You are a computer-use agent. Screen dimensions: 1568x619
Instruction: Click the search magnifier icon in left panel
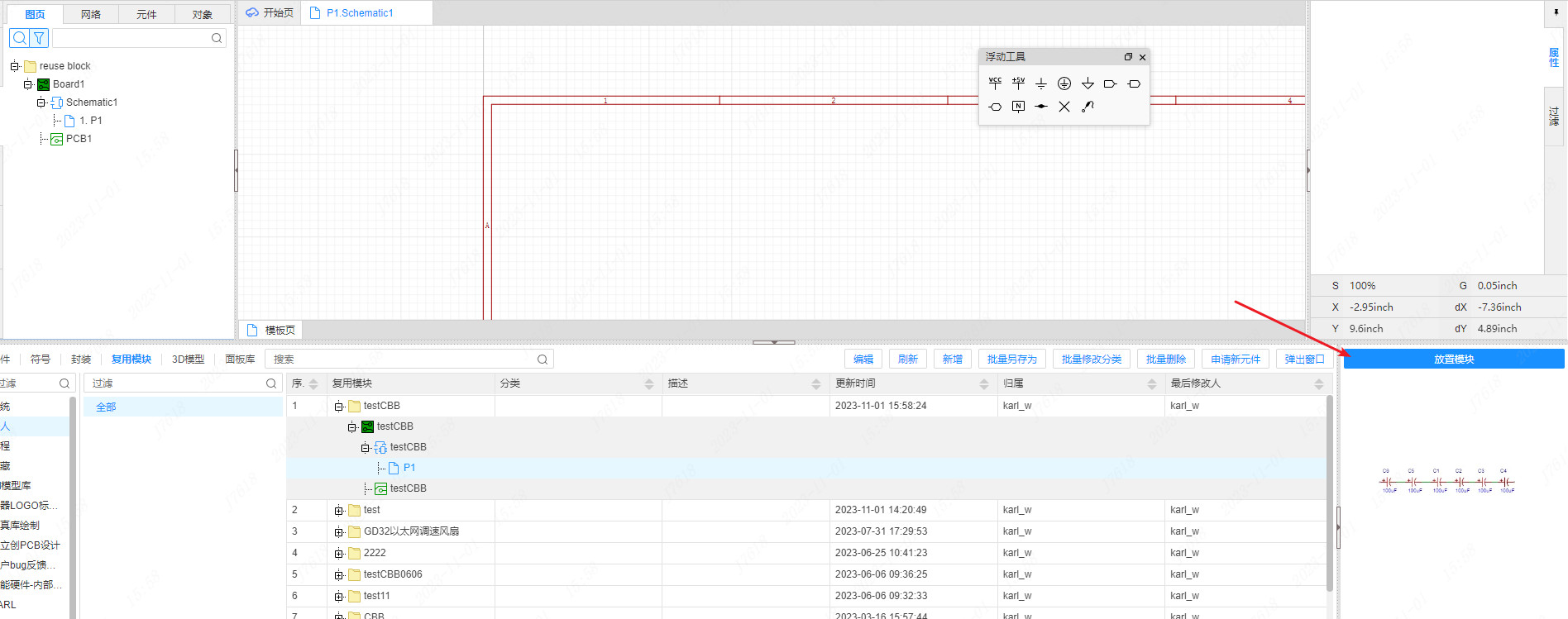pos(19,38)
